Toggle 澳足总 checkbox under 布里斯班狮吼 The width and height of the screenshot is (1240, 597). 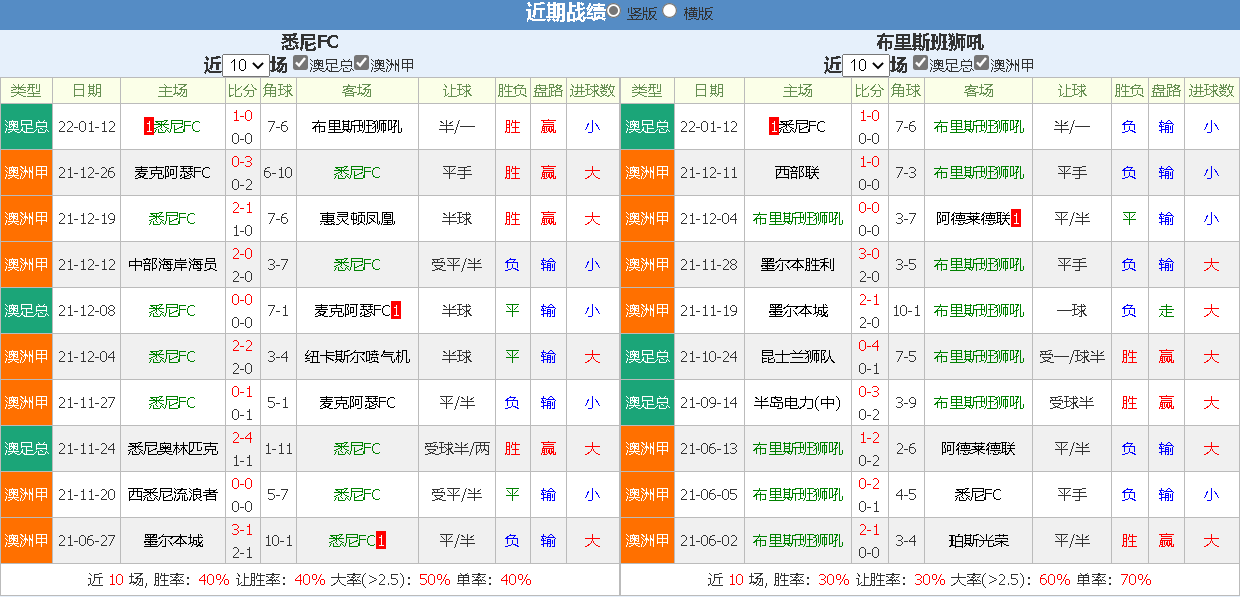click(920, 63)
